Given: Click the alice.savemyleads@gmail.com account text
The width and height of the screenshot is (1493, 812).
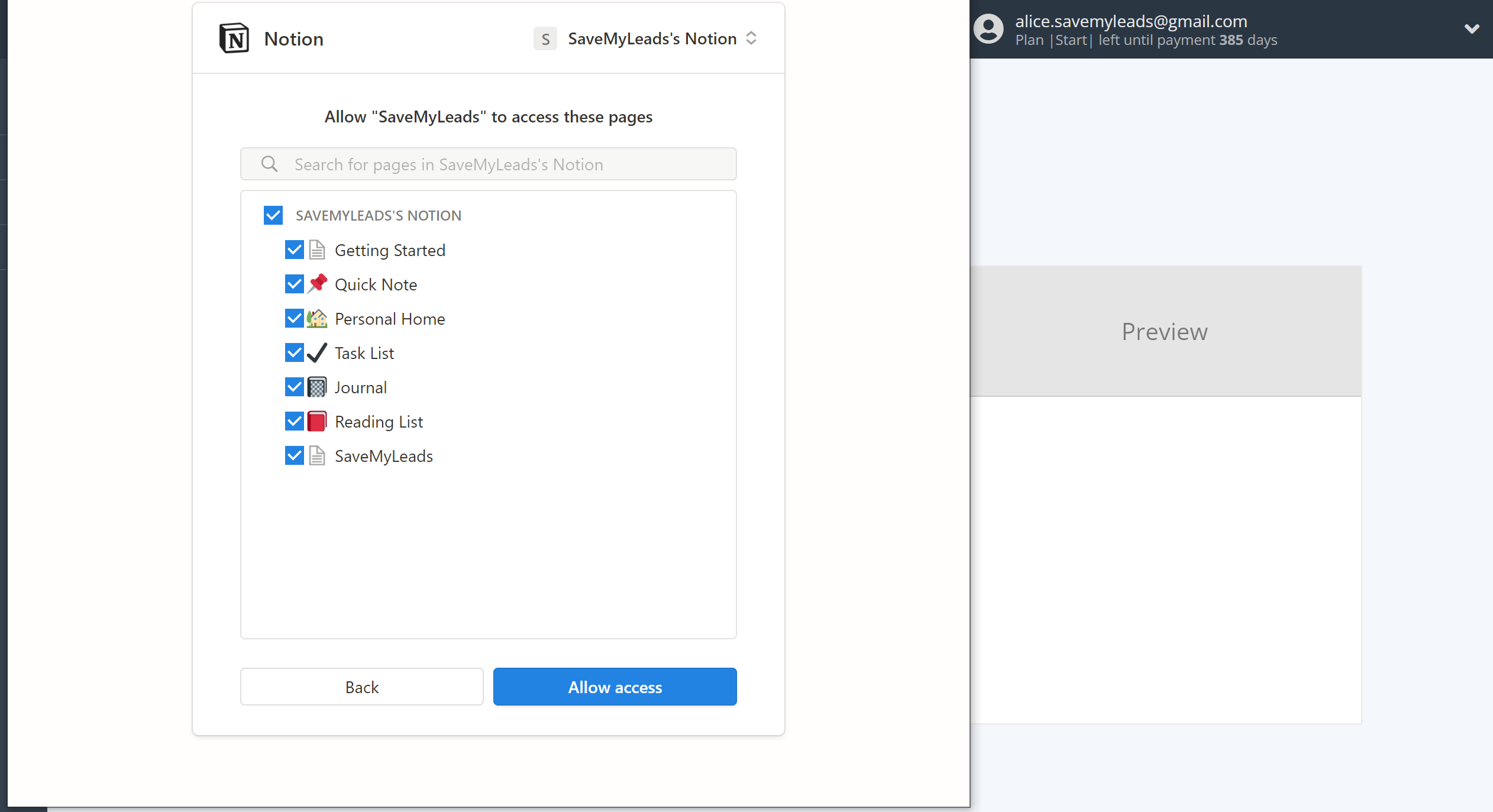Looking at the screenshot, I should (1131, 21).
